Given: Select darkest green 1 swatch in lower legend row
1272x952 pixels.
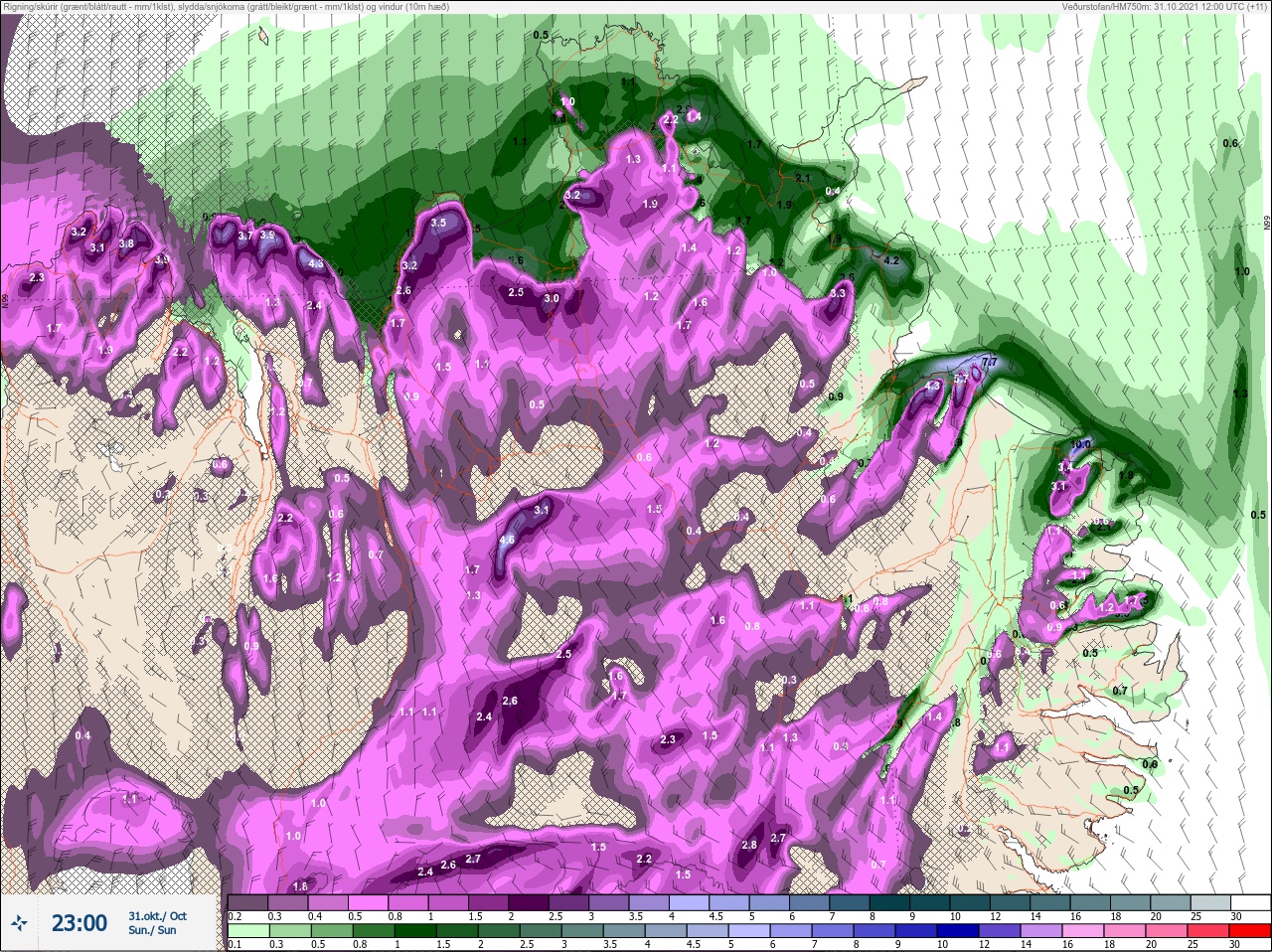Looking at the screenshot, I should tap(416, 931).
